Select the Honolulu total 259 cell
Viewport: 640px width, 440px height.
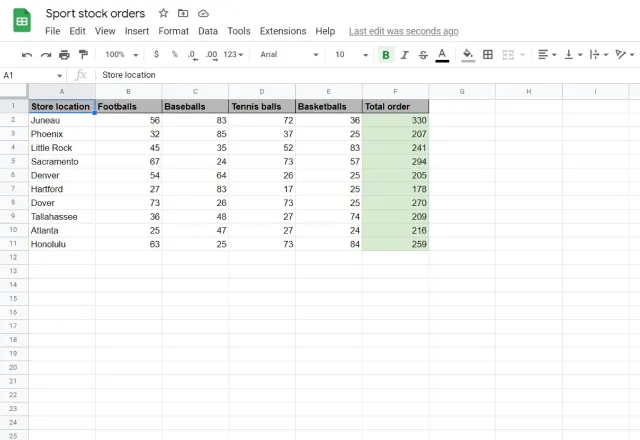tap(396, 244)
